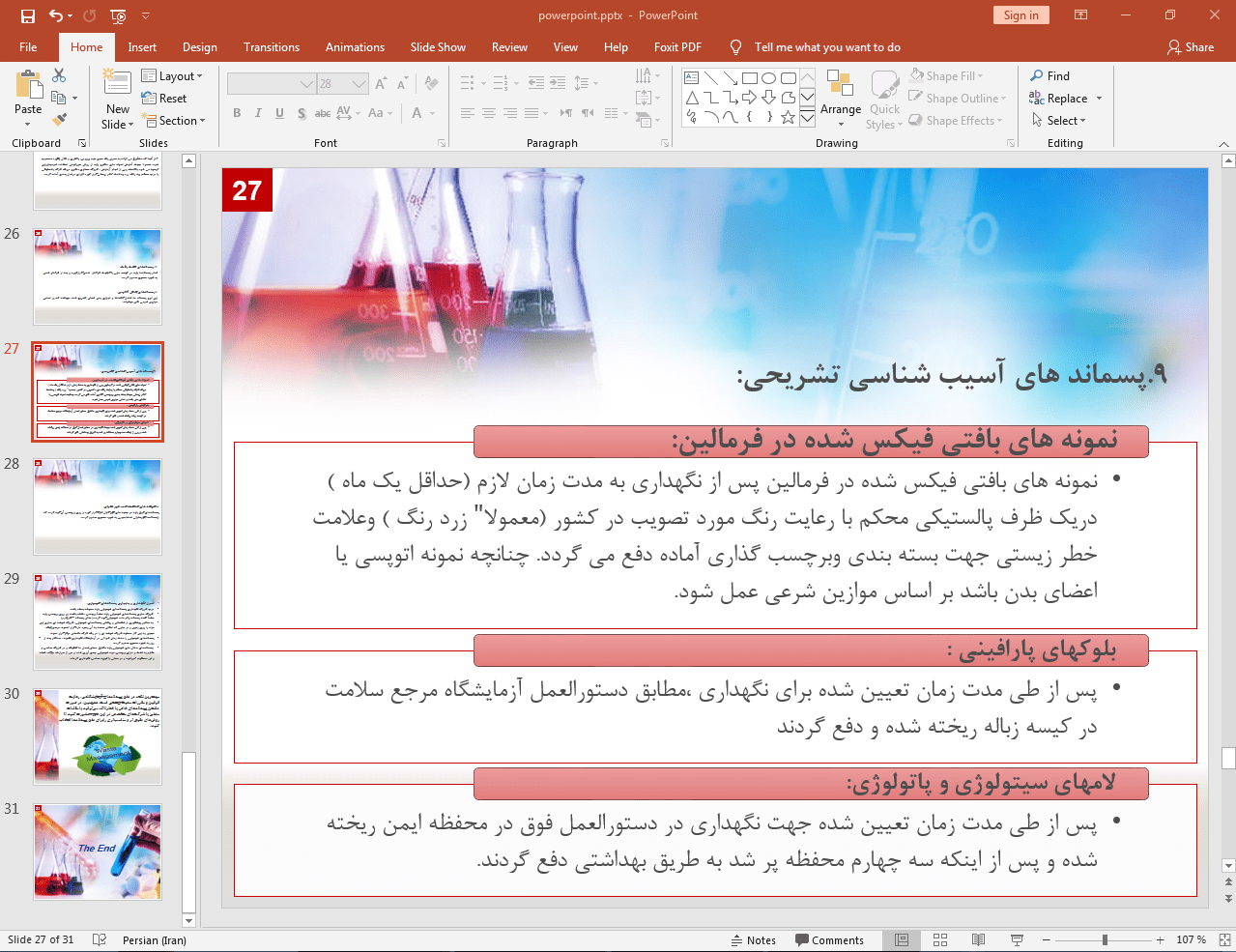
Task: Undo the last action
Action: (x=56, y=15)
